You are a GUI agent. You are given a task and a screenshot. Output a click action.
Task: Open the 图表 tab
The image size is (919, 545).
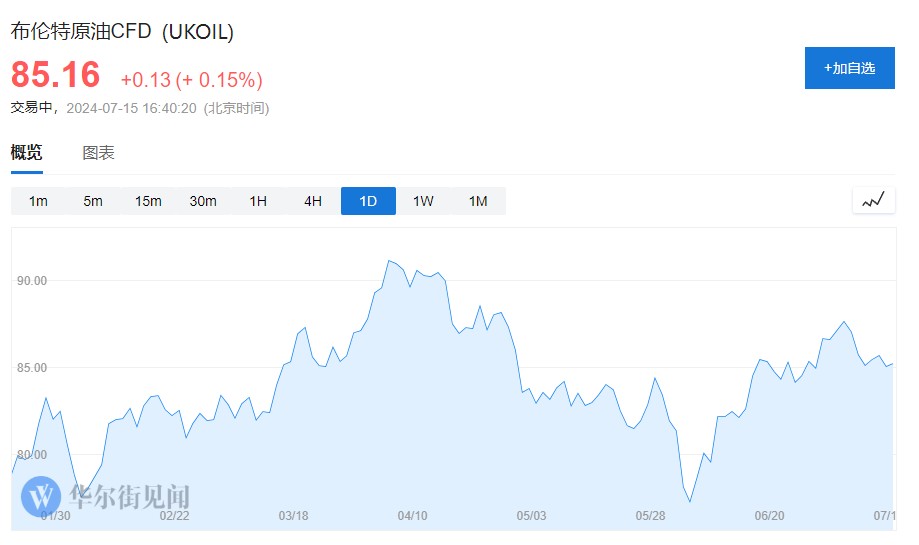point(98,153)
